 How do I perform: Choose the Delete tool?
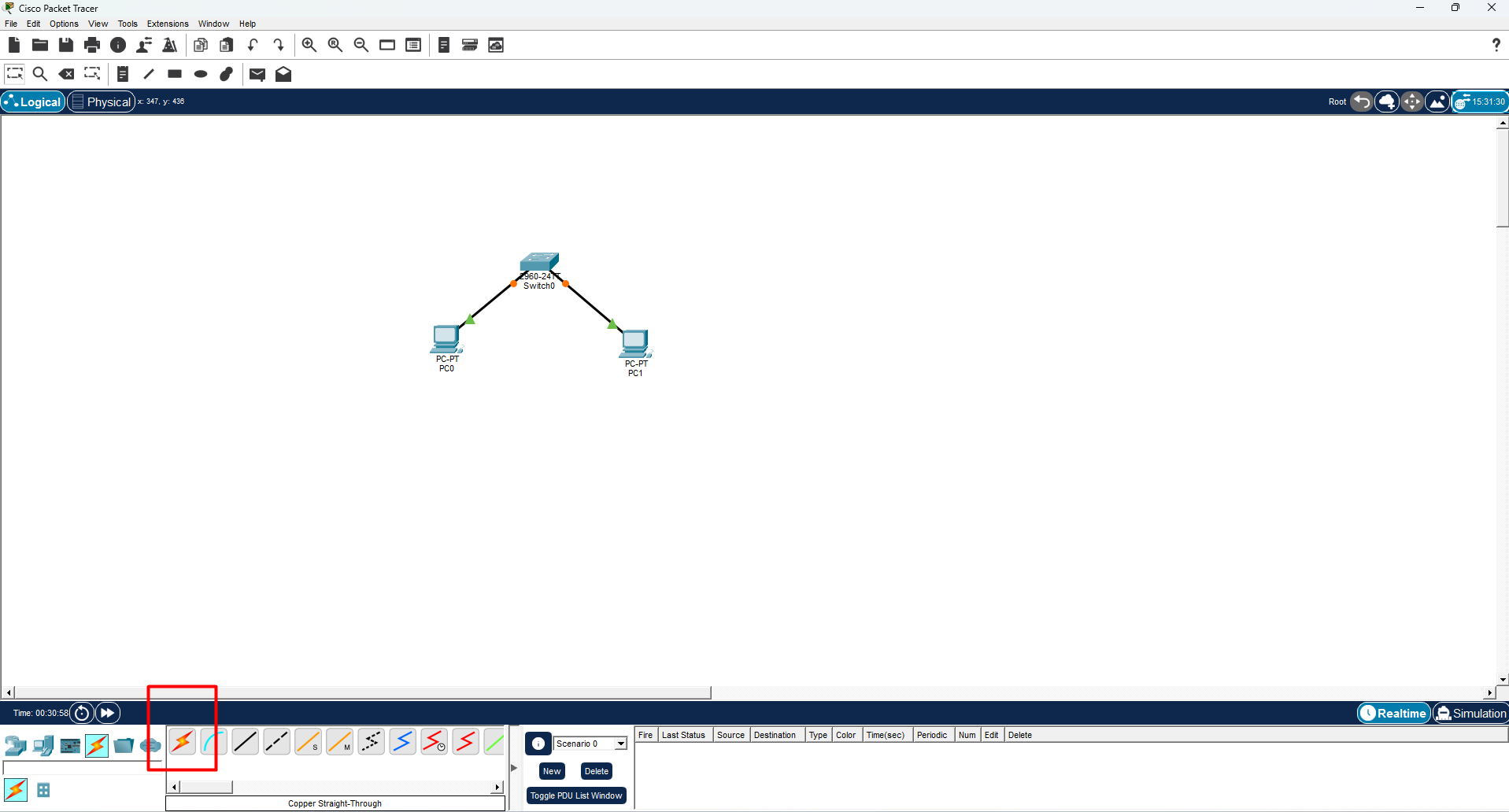click(x=67, y=74)
